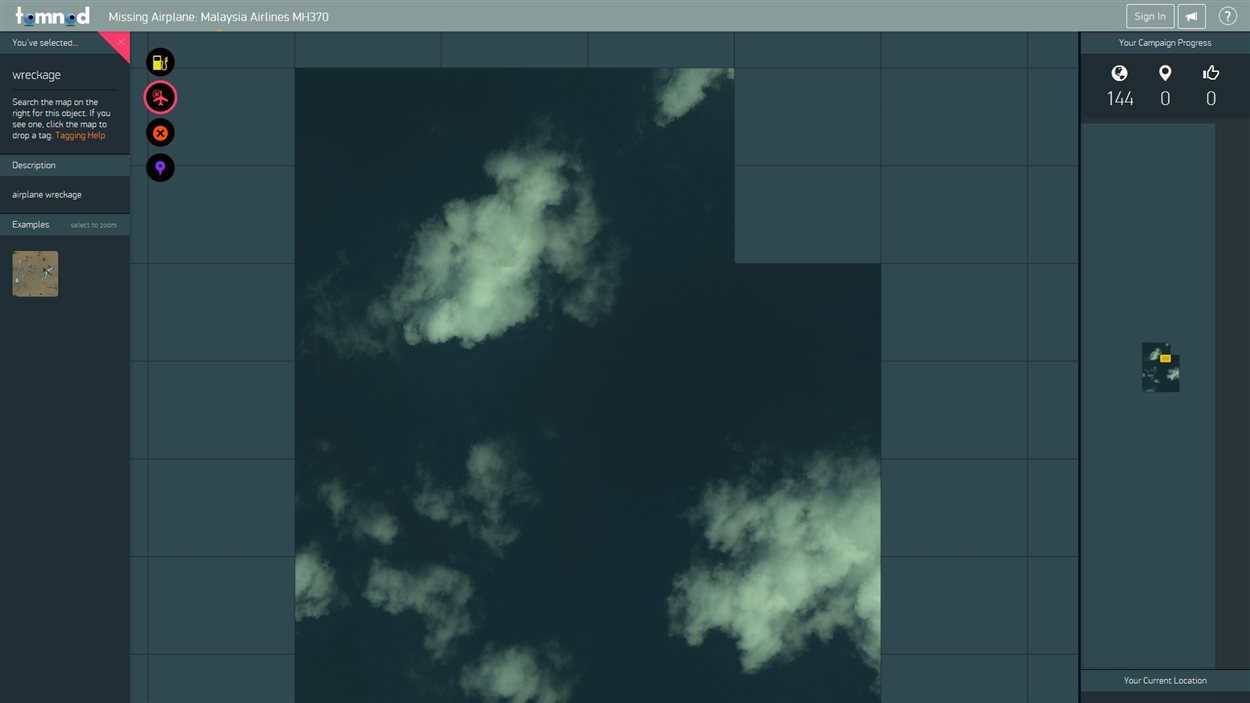Click the "144" explored count
Viewport: 1250px width, 703px height.
1120,98
